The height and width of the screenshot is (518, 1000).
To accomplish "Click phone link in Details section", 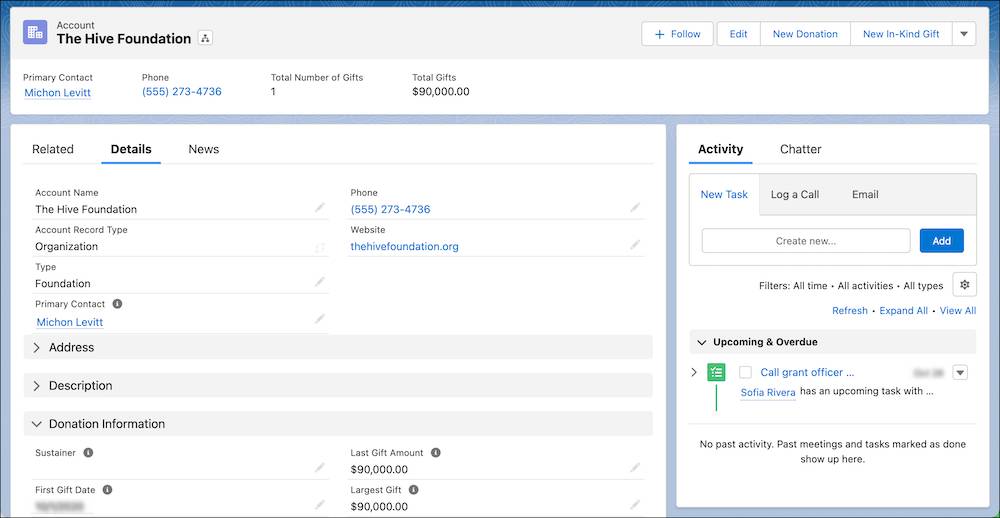I will click(390, 209).
